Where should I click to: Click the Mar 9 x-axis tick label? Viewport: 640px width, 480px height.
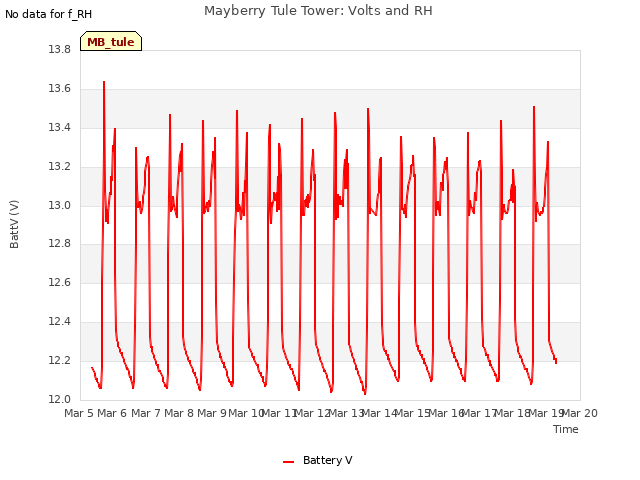[212, 413]
